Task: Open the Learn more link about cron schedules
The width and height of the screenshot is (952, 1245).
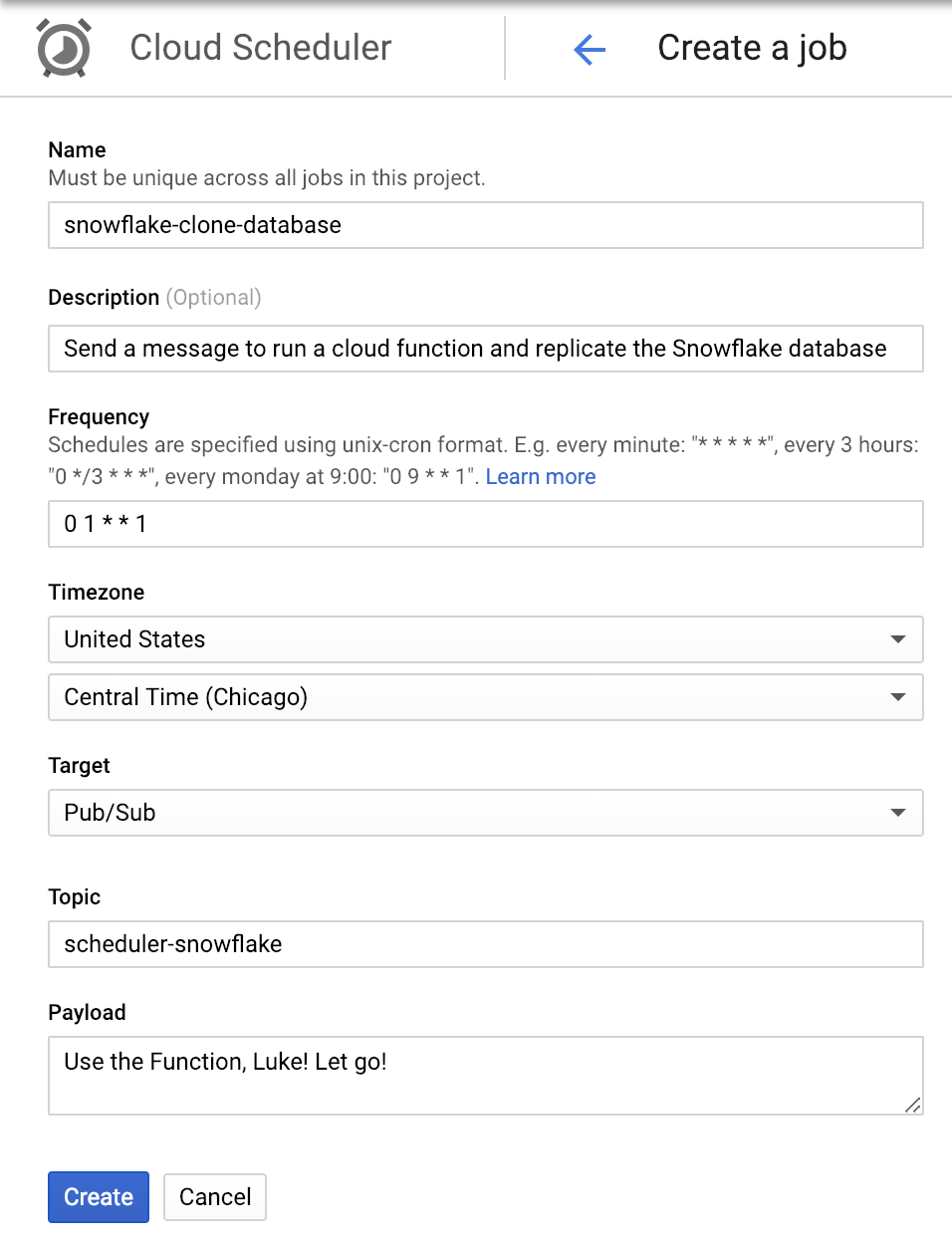Action: point(541,476)
